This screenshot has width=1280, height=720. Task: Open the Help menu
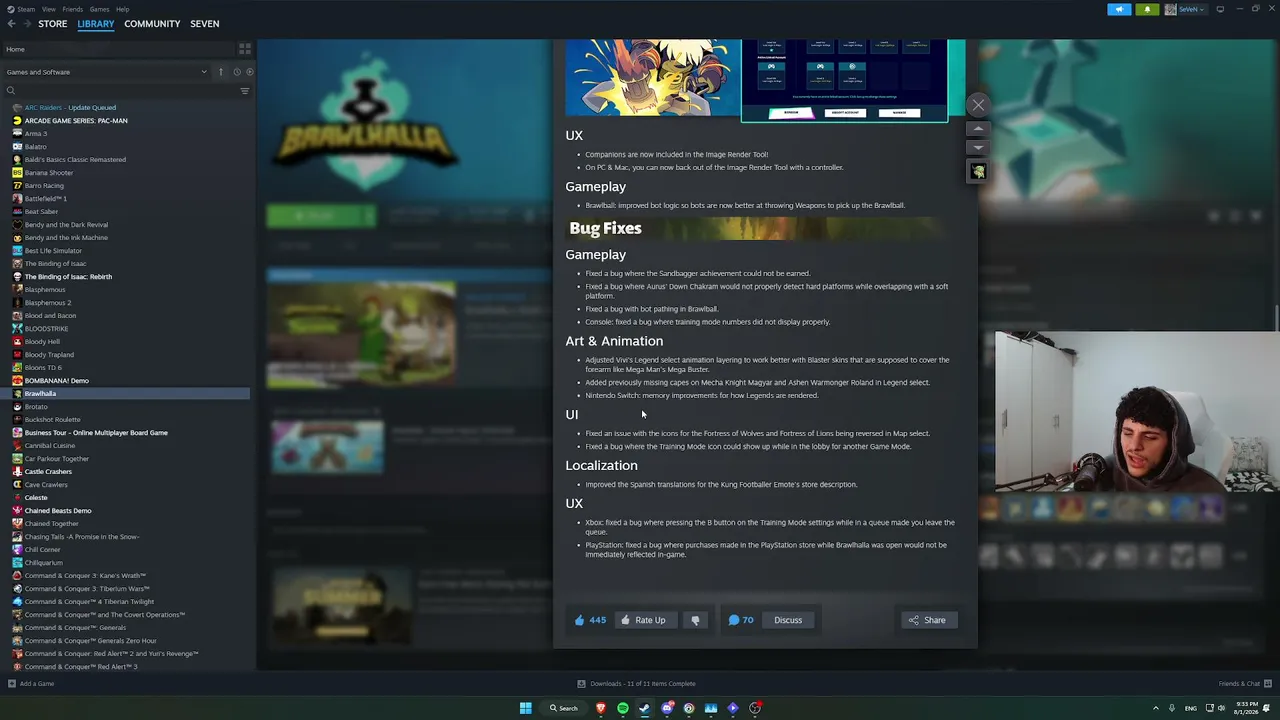coord(122,9)
